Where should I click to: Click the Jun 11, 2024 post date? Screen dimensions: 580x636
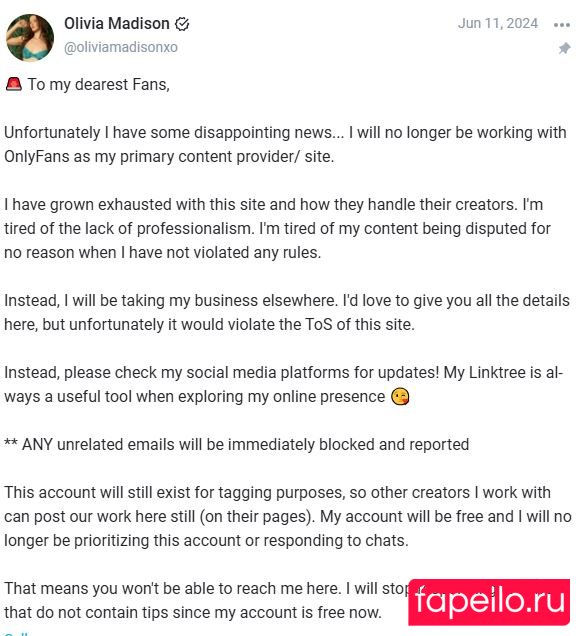(x=498, y=24)
